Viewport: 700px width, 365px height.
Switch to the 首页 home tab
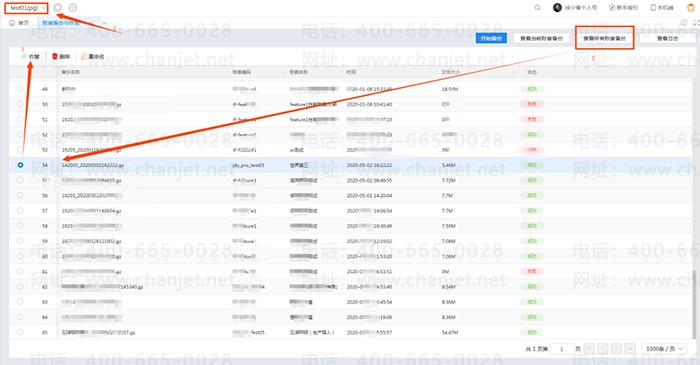click(x=19, y=23)
